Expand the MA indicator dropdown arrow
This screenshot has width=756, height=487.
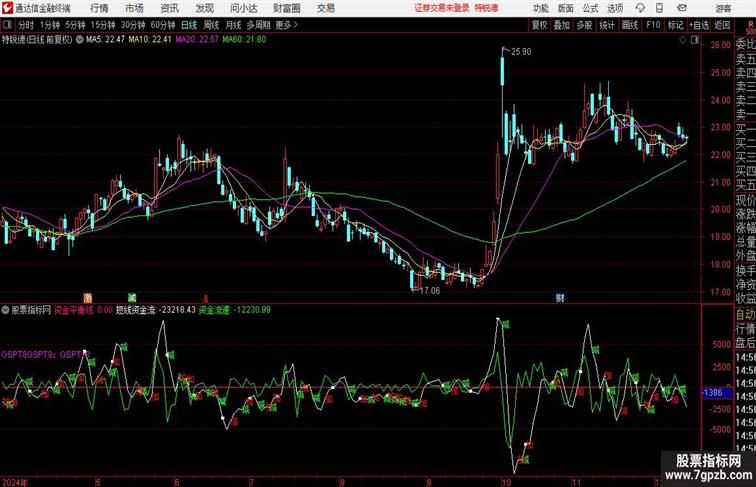(x=80, y=40)
